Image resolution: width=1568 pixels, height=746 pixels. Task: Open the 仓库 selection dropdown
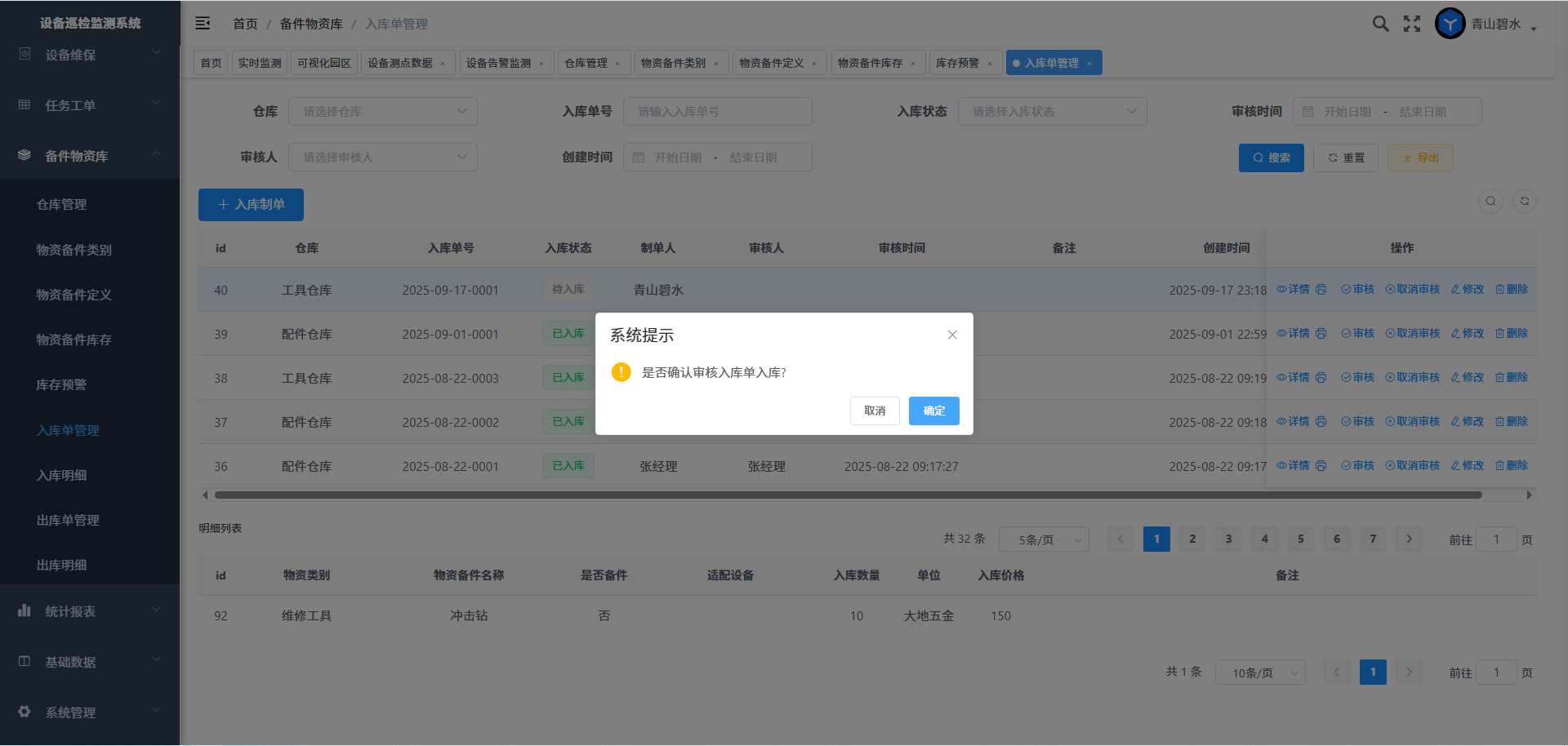(x=382, y=112)
